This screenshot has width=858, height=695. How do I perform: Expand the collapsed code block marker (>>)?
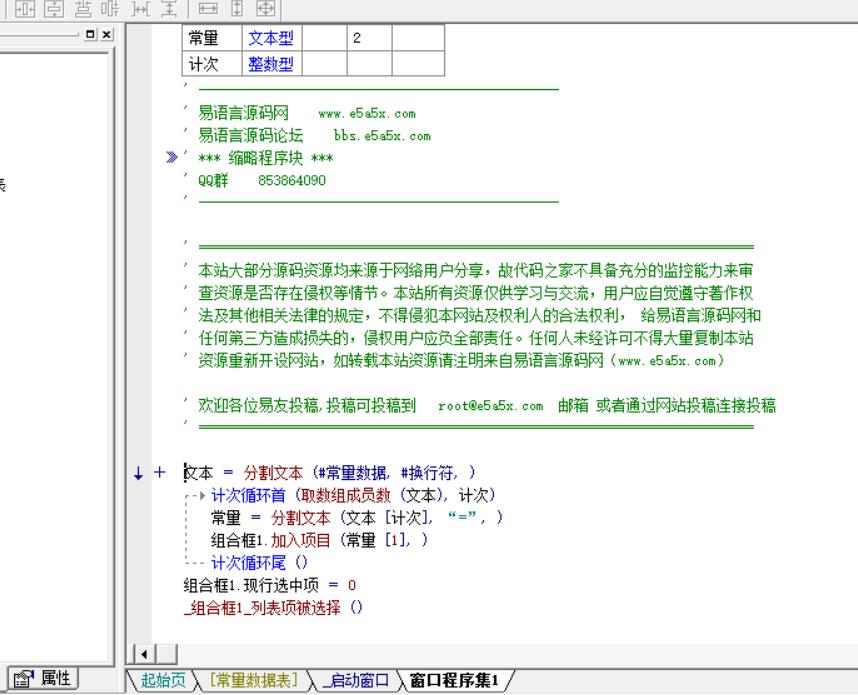pyautogui.click(x=174, y=158)
